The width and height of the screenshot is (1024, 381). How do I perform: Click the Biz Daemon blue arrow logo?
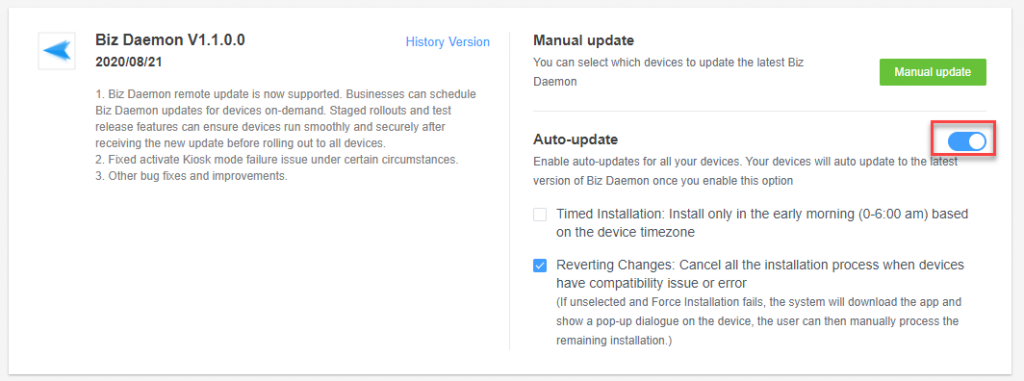click(x=57, y=50)
